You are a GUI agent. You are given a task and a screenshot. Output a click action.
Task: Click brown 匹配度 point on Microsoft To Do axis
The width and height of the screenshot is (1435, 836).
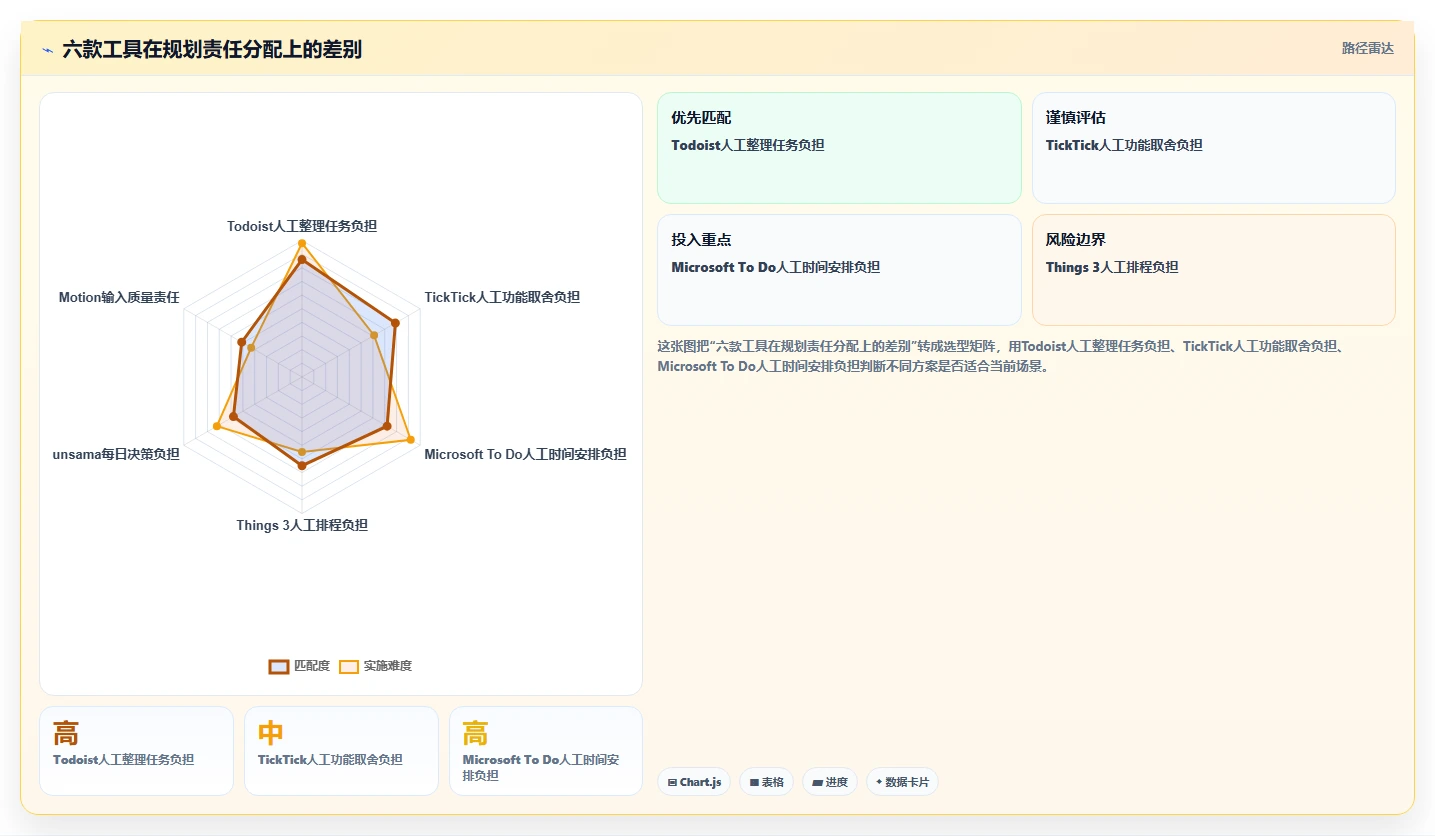click(387, 426)
